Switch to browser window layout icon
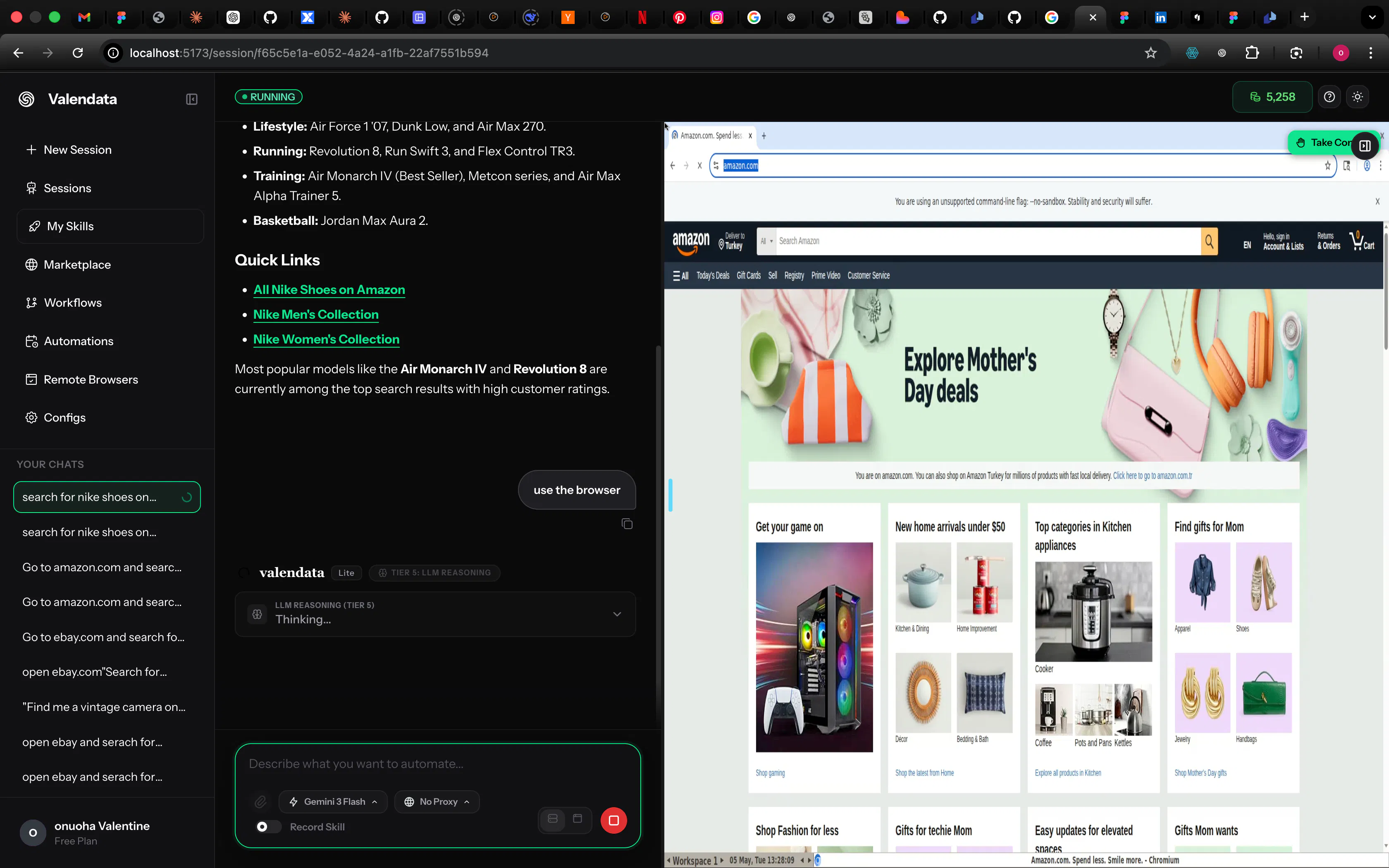The image size is (1389, 868). (x=578, y=820)
